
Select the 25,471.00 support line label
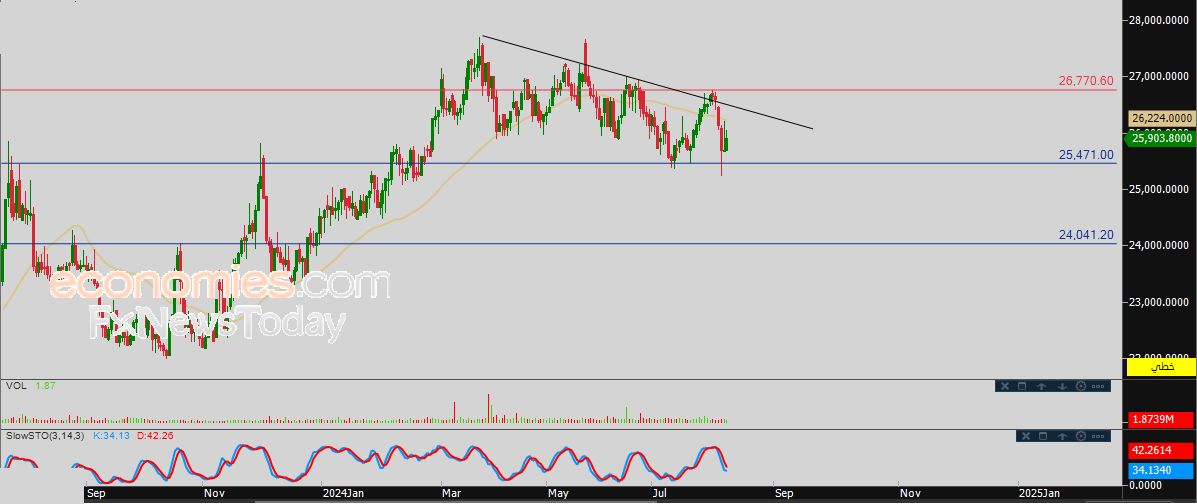tap(1086, 155)
